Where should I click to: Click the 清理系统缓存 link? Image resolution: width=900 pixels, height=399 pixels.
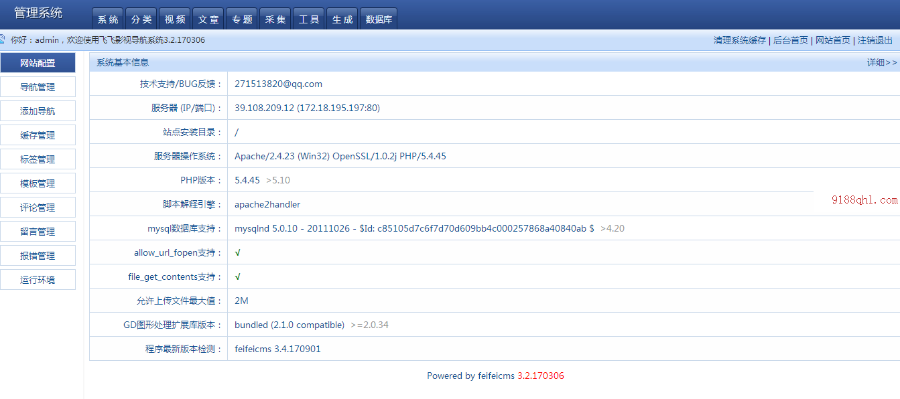click(x=739, y=40)
